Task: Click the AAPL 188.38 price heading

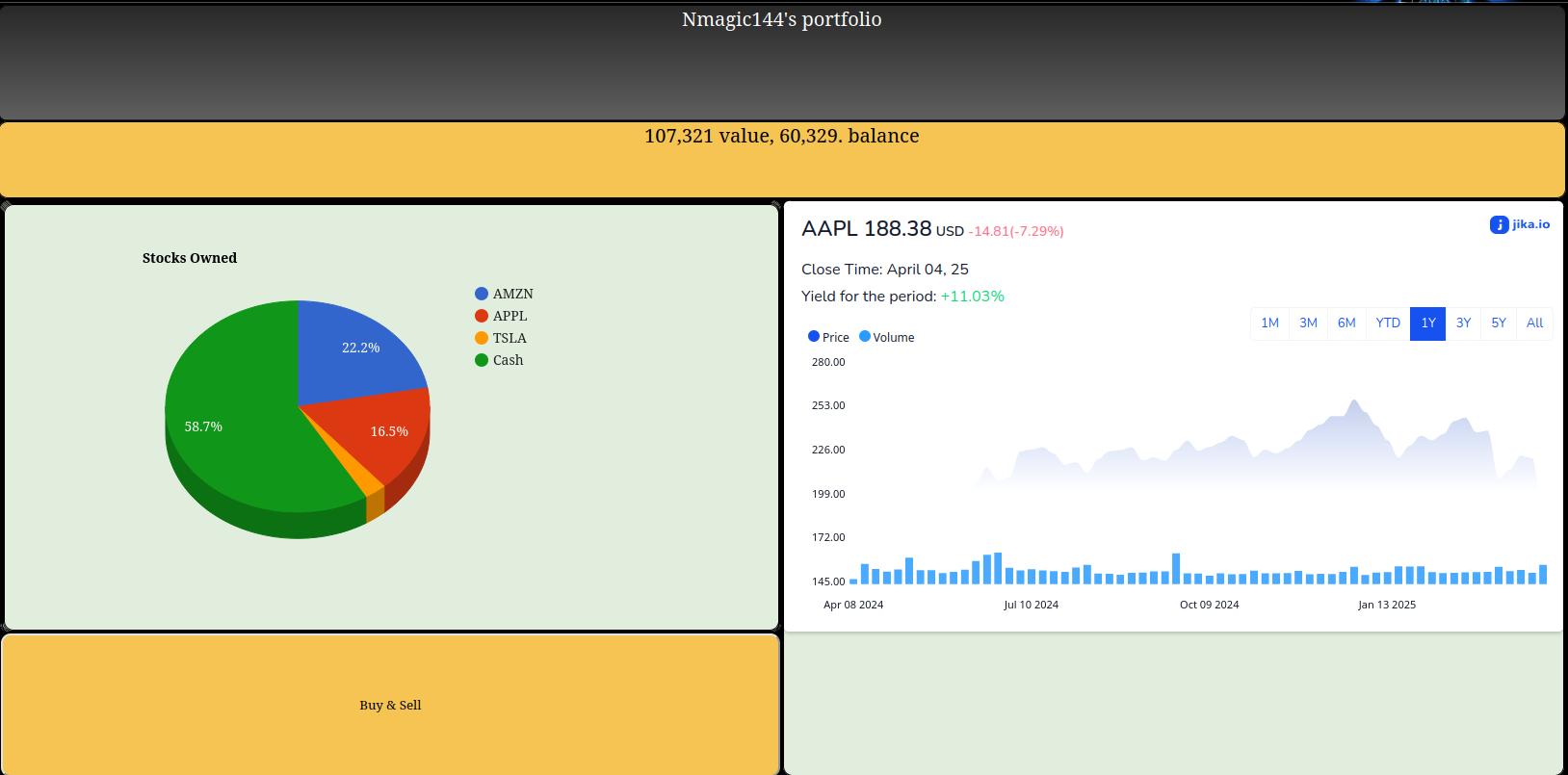Action: [866, 228]
